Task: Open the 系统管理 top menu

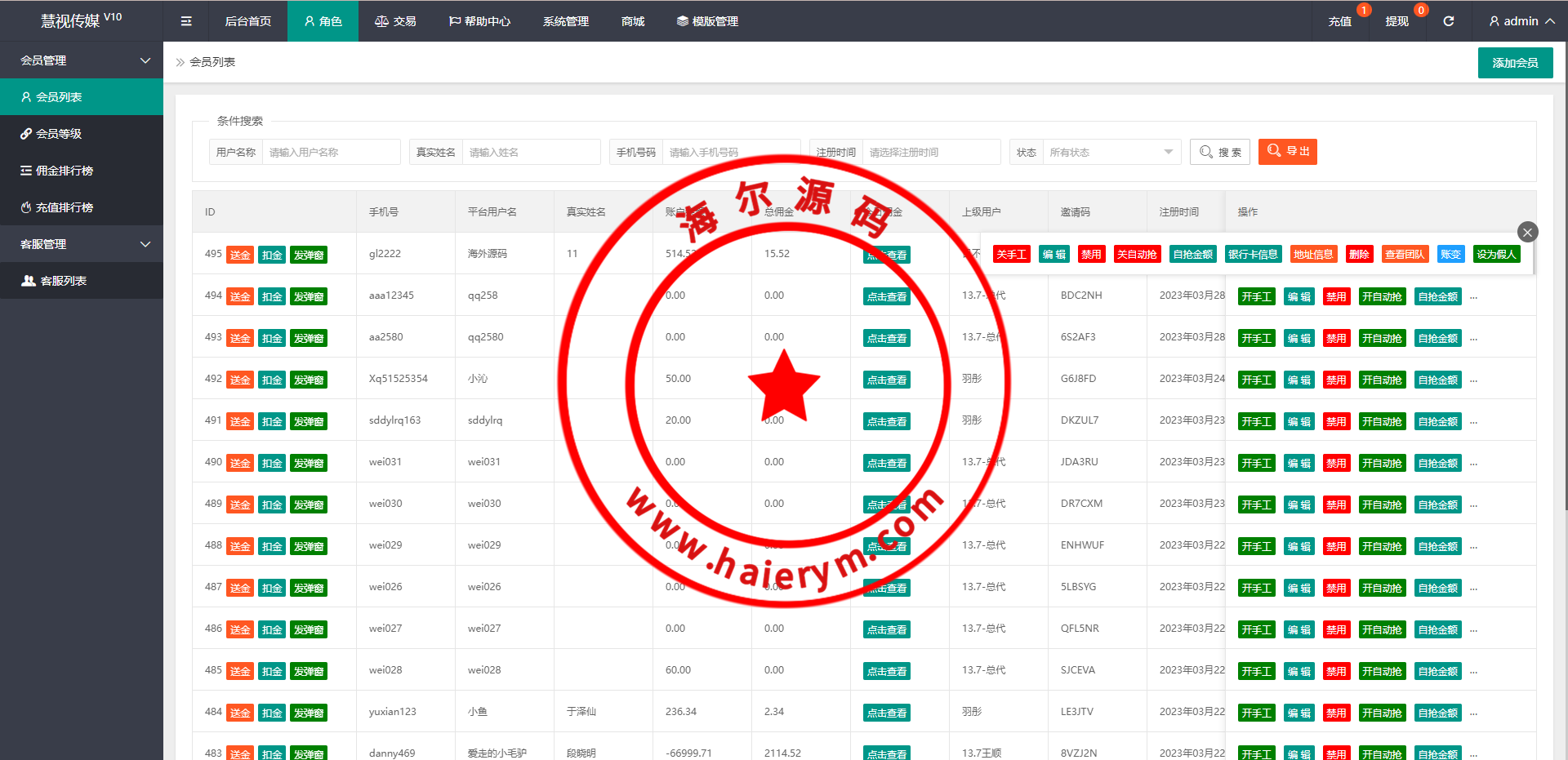Action: point(565,21)
